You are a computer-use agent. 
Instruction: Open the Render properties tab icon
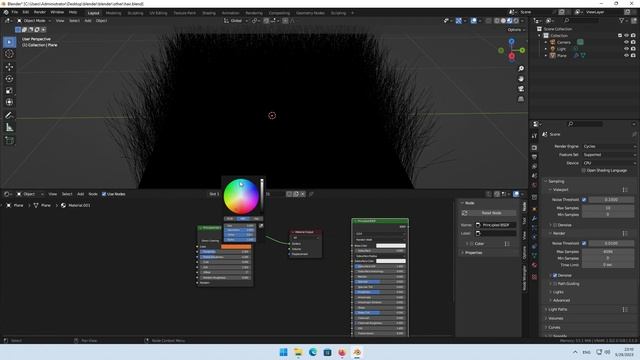pyautogui.click(x=534, y=148)
